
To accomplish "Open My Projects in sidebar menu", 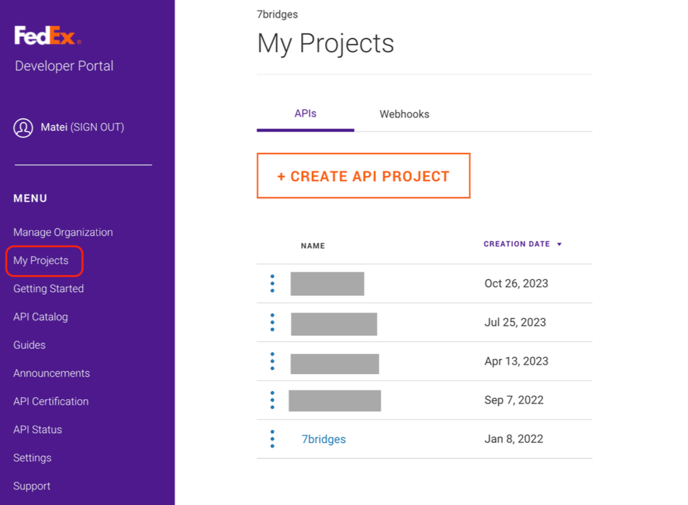I will (x=41, y=261).
